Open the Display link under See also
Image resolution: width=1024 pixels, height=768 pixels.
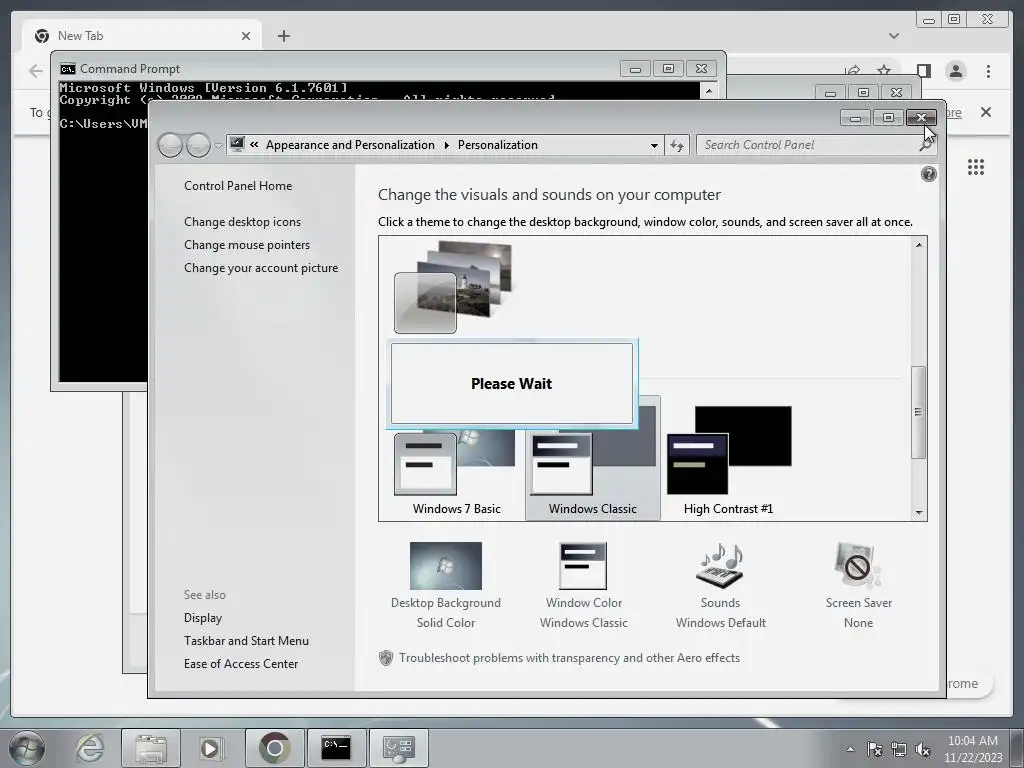pyautogui.click(x=202, y=618)
